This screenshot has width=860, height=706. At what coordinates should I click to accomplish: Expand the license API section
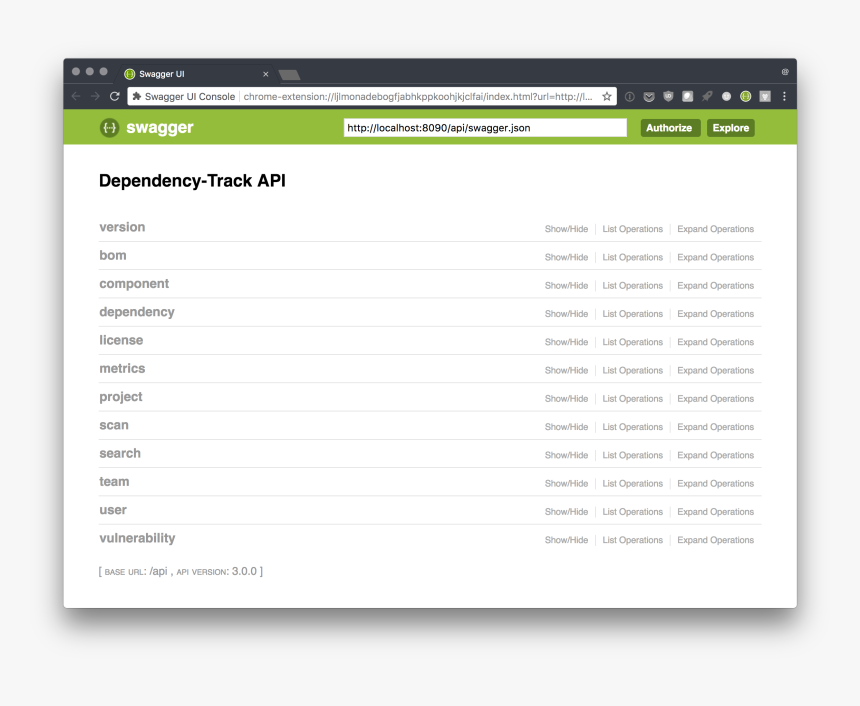point(121,340)
